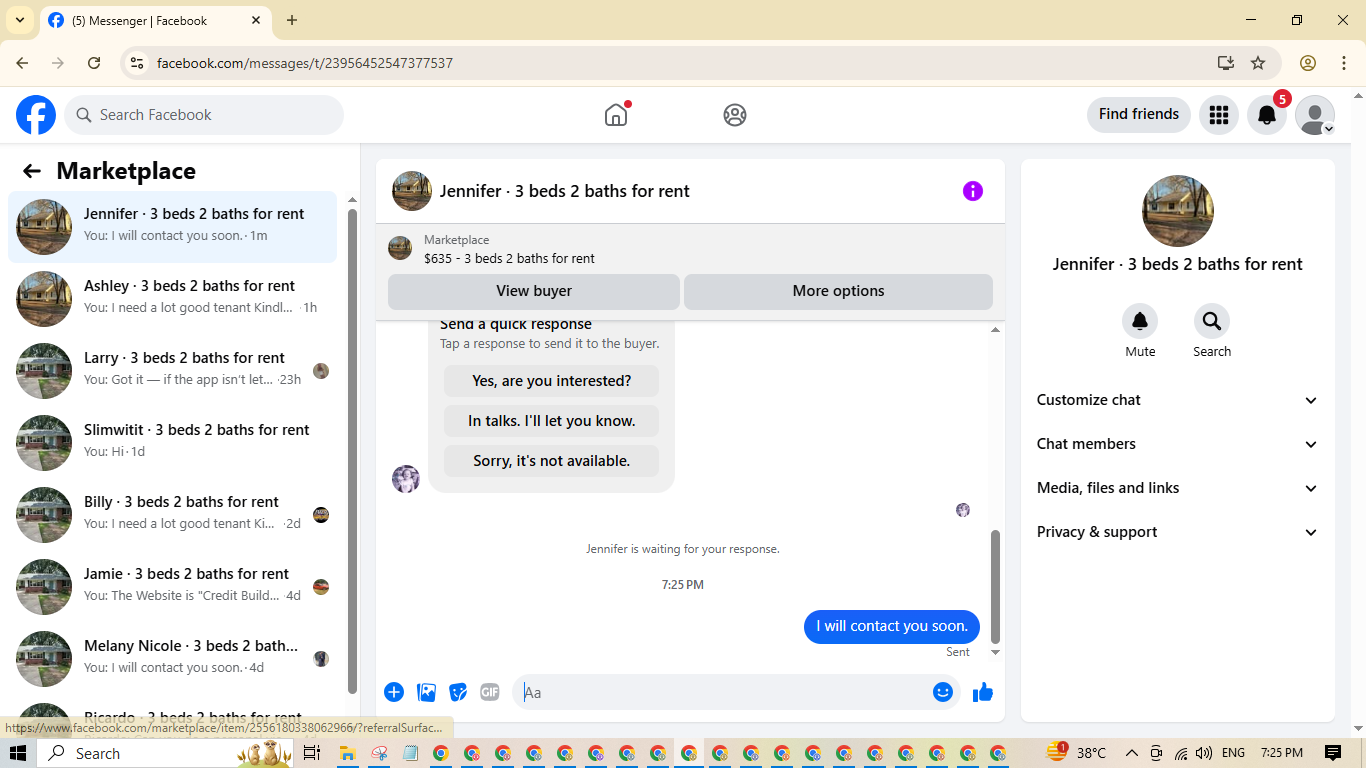
Task: Open more actions plus icon in composer
Action: 394,692
